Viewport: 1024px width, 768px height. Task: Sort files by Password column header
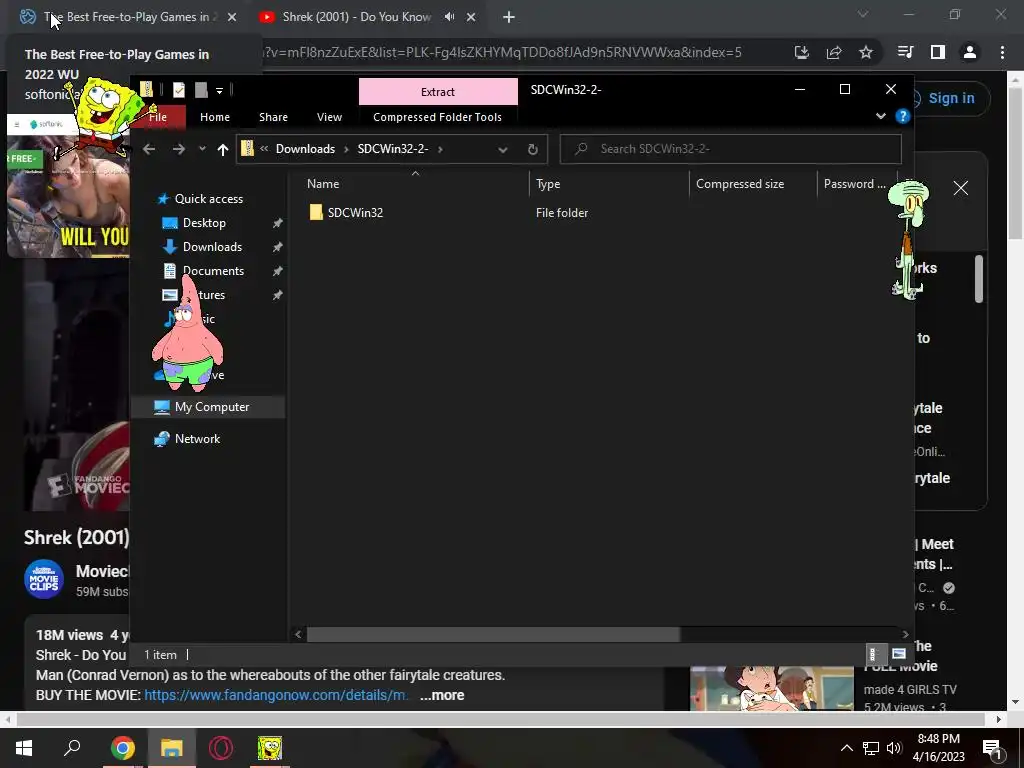coord(857,184)
